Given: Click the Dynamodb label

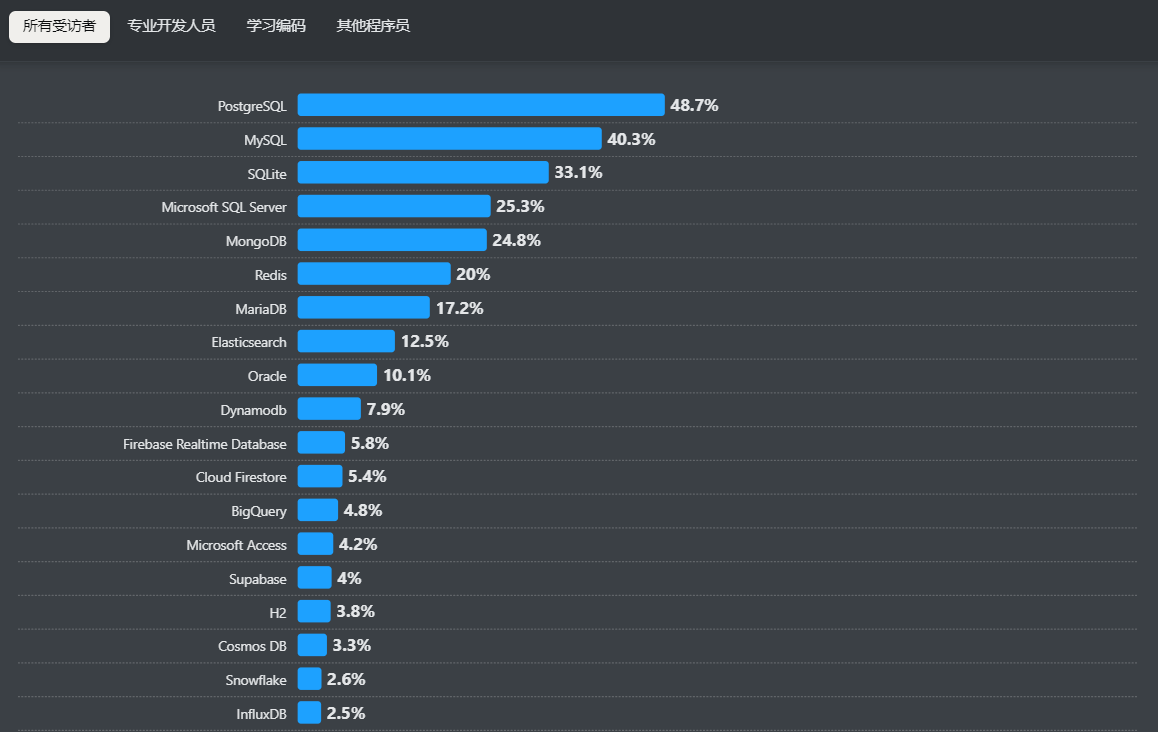Looking at the screenshot, I should coord(254,410).
